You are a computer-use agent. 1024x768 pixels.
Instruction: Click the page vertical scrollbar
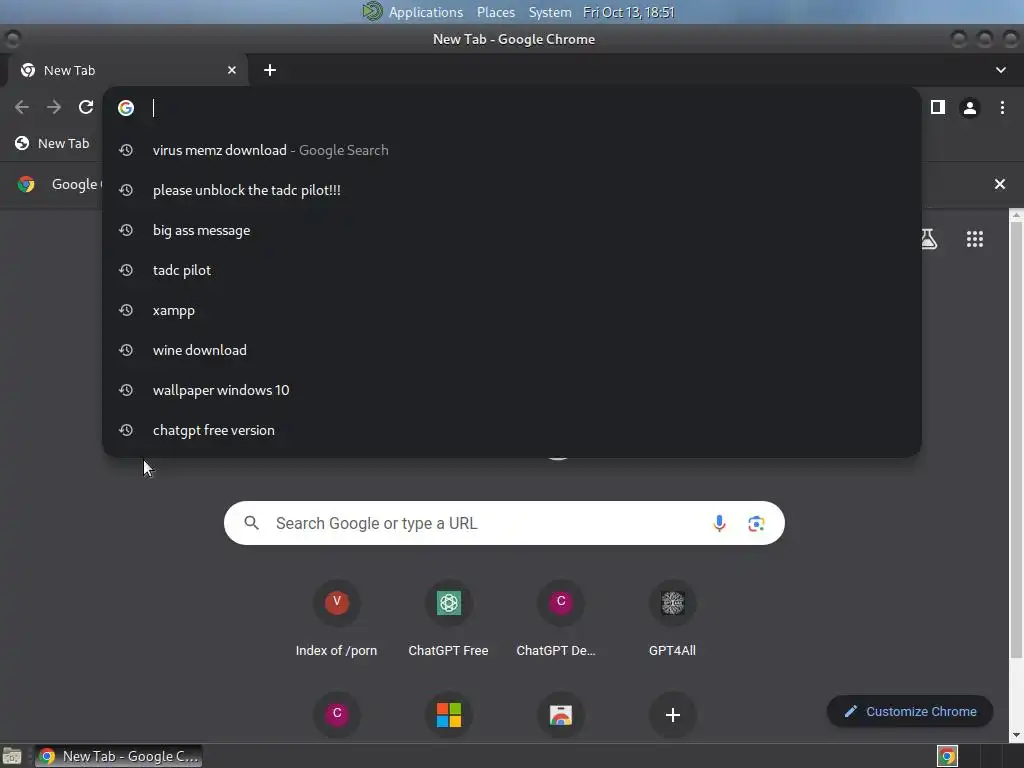pyautogui.click(x=1016, y=441)
